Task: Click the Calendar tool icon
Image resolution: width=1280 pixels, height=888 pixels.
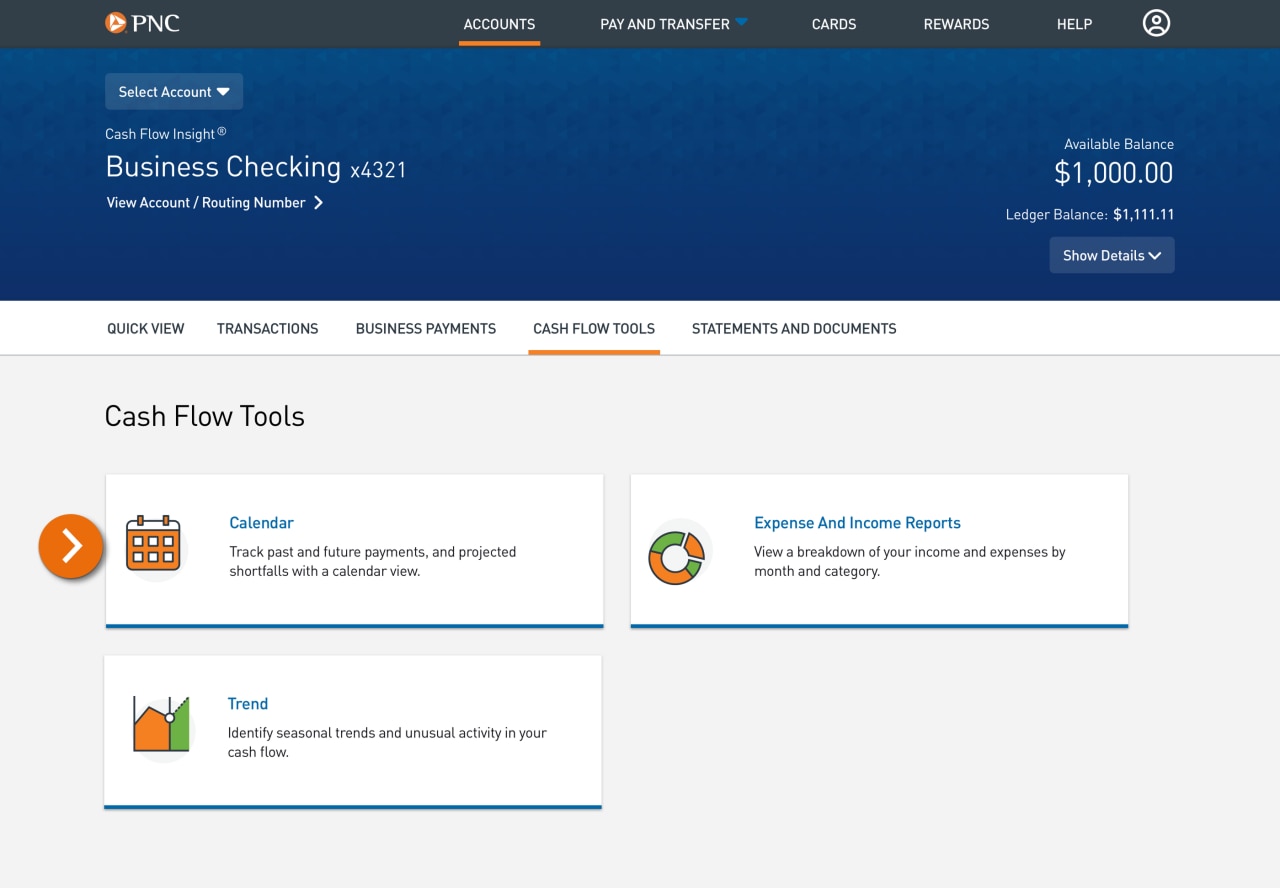Action: pyautogui.click(x=154, y=546)
